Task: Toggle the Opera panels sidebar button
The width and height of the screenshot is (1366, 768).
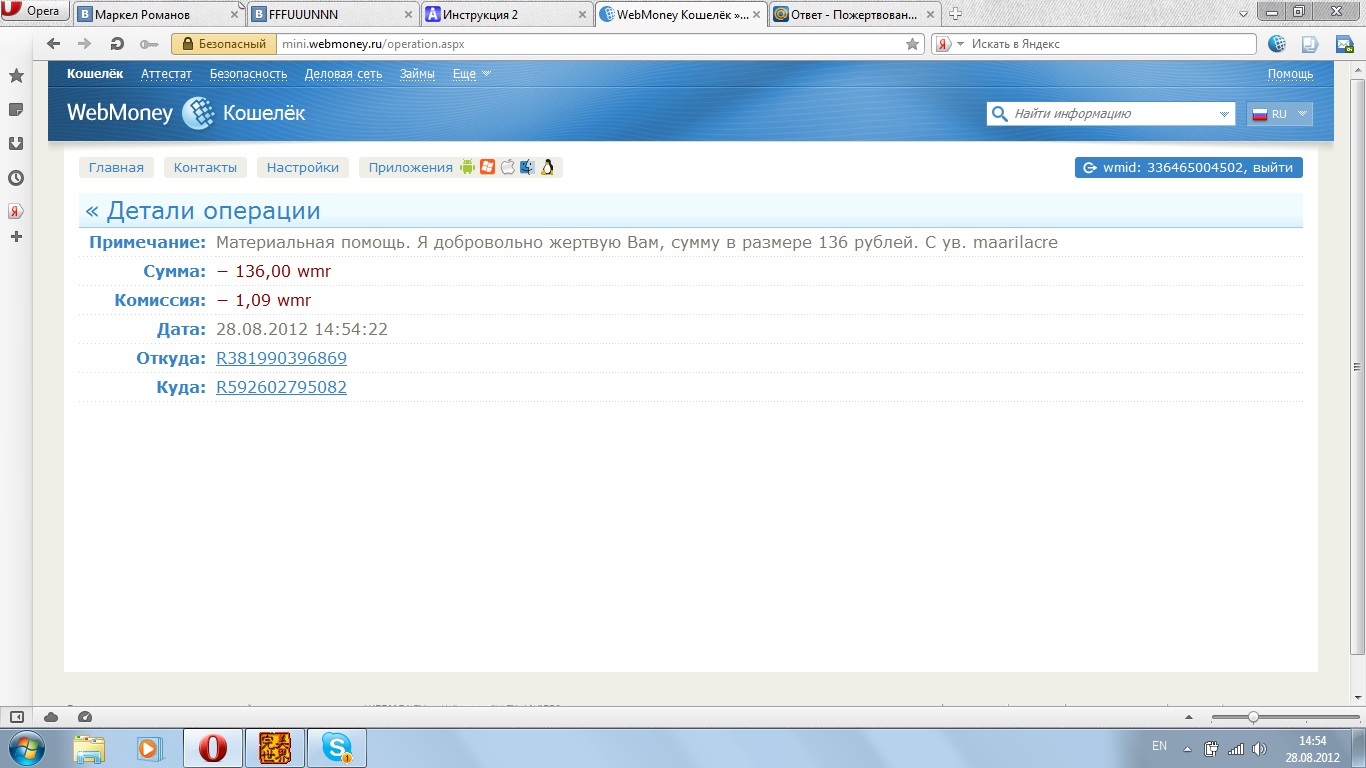Action: (16, 717)
